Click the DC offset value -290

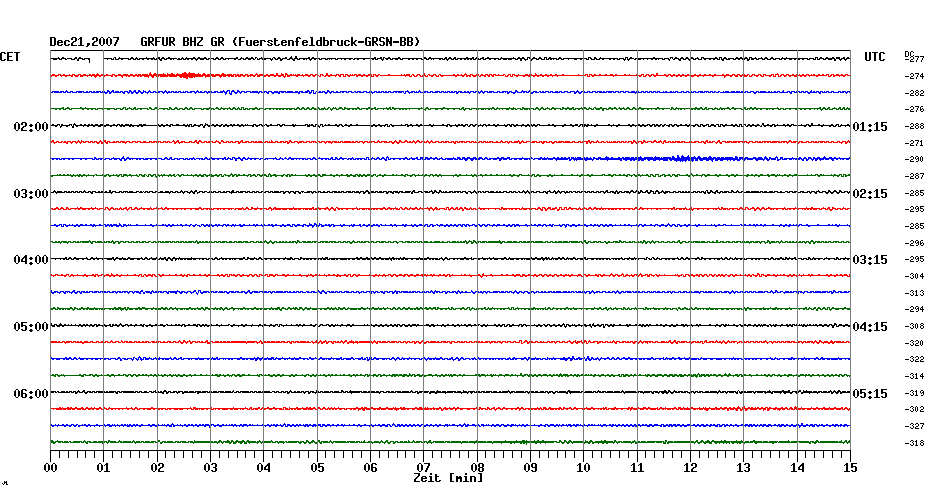[x=915, y=160]
